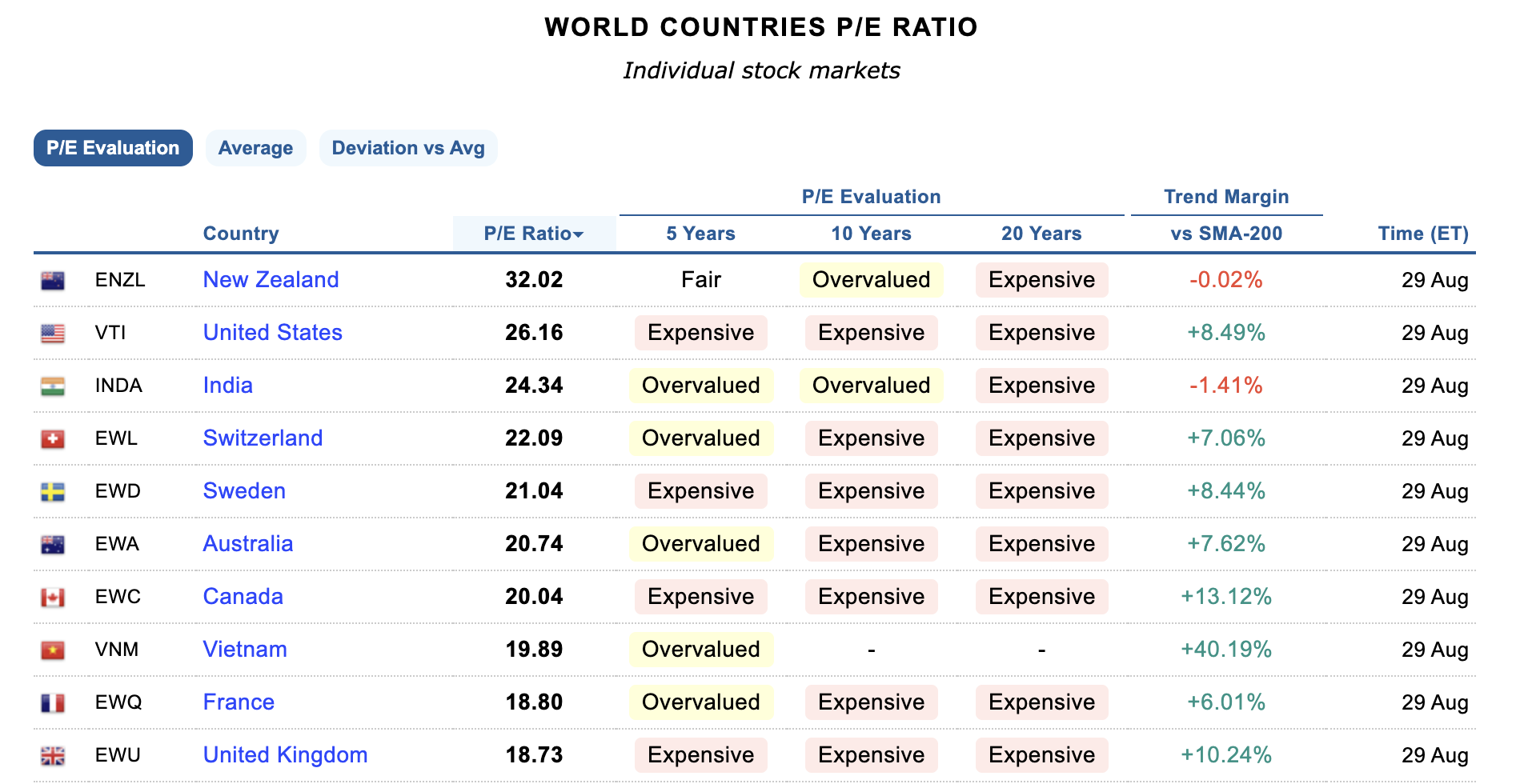Select the P/E Evaluation tab
Viewport: 1532px width, 784px height.
pos(113,148)
